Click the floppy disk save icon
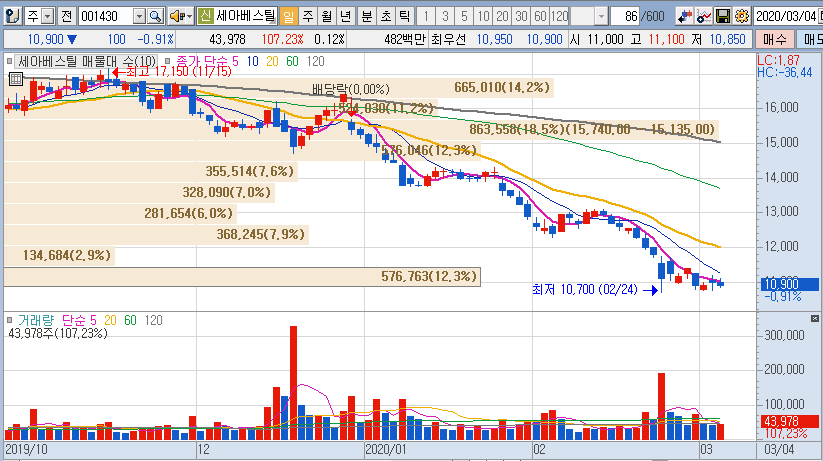The image size is (823, 461). click(x=723, y=17)
